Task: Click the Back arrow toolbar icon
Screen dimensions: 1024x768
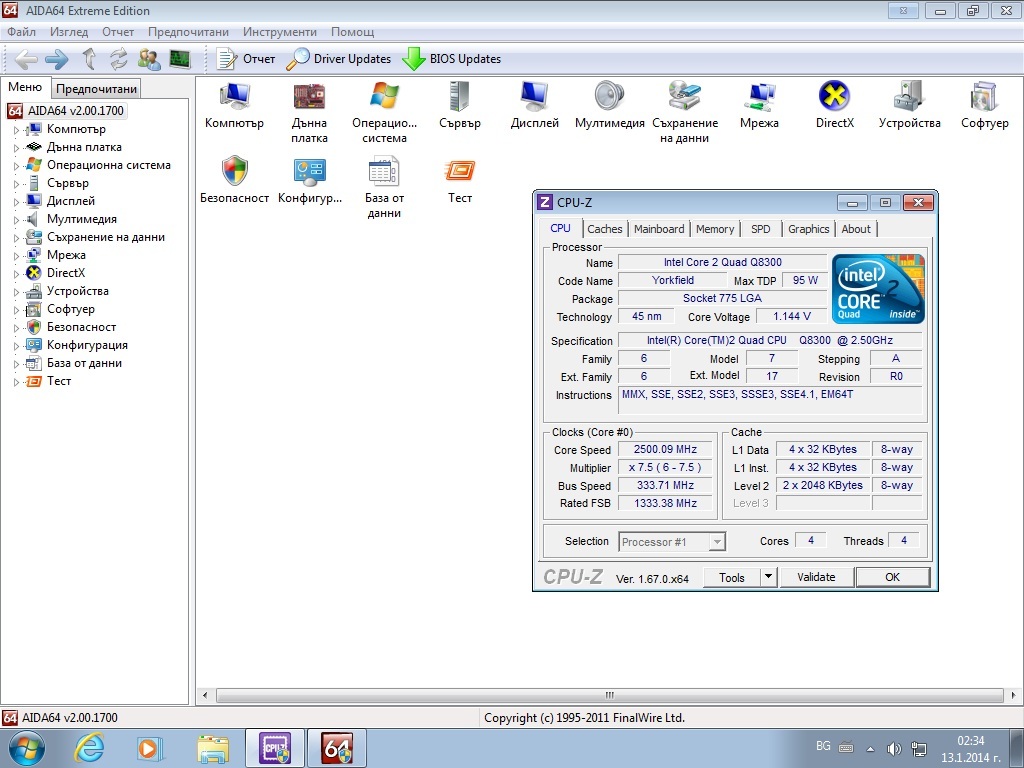Action: pos(26,59)
